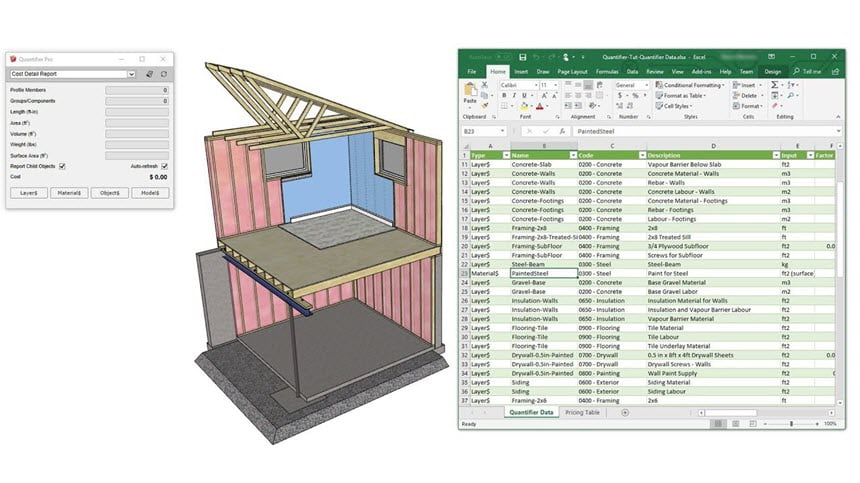Increase font size with the large A icon
860x483 pixels.
tap(545, 95)
